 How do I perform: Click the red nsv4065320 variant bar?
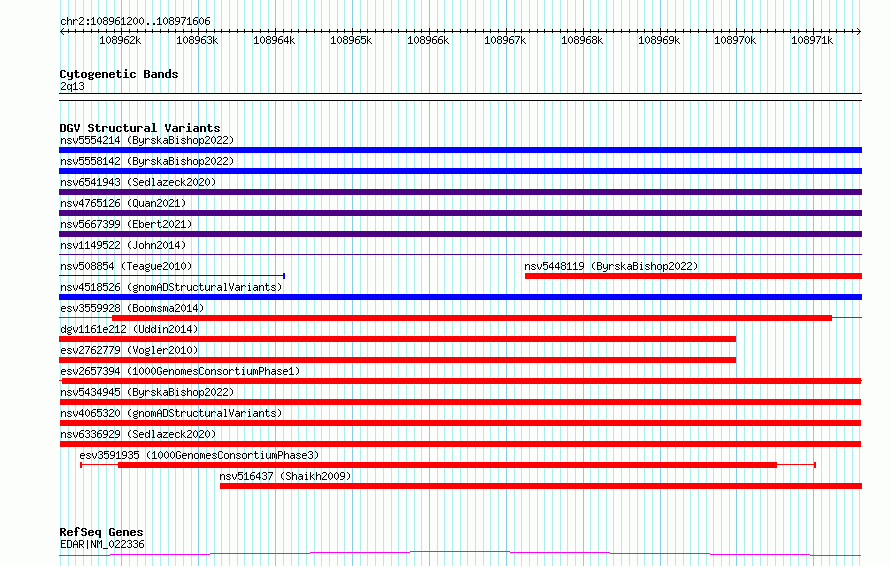pos(460,423)
